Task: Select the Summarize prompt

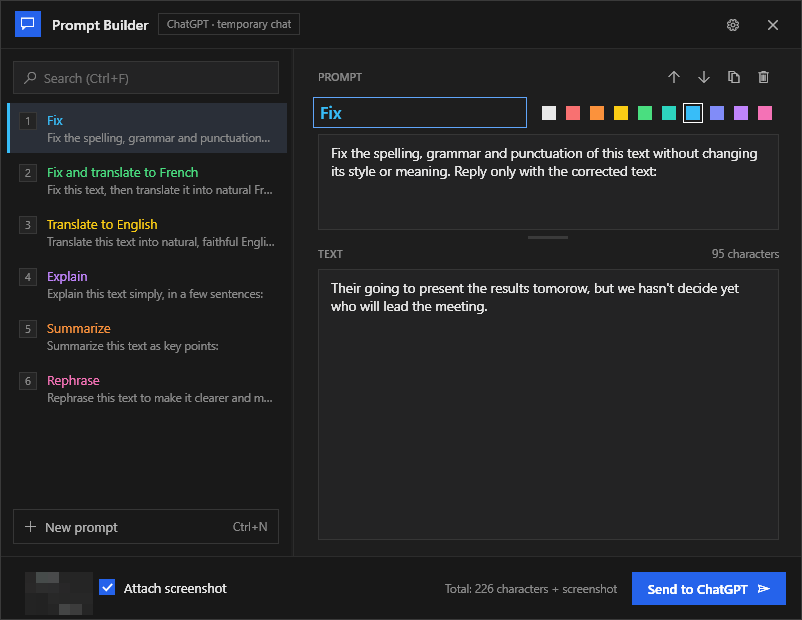Action: (147, 337)
